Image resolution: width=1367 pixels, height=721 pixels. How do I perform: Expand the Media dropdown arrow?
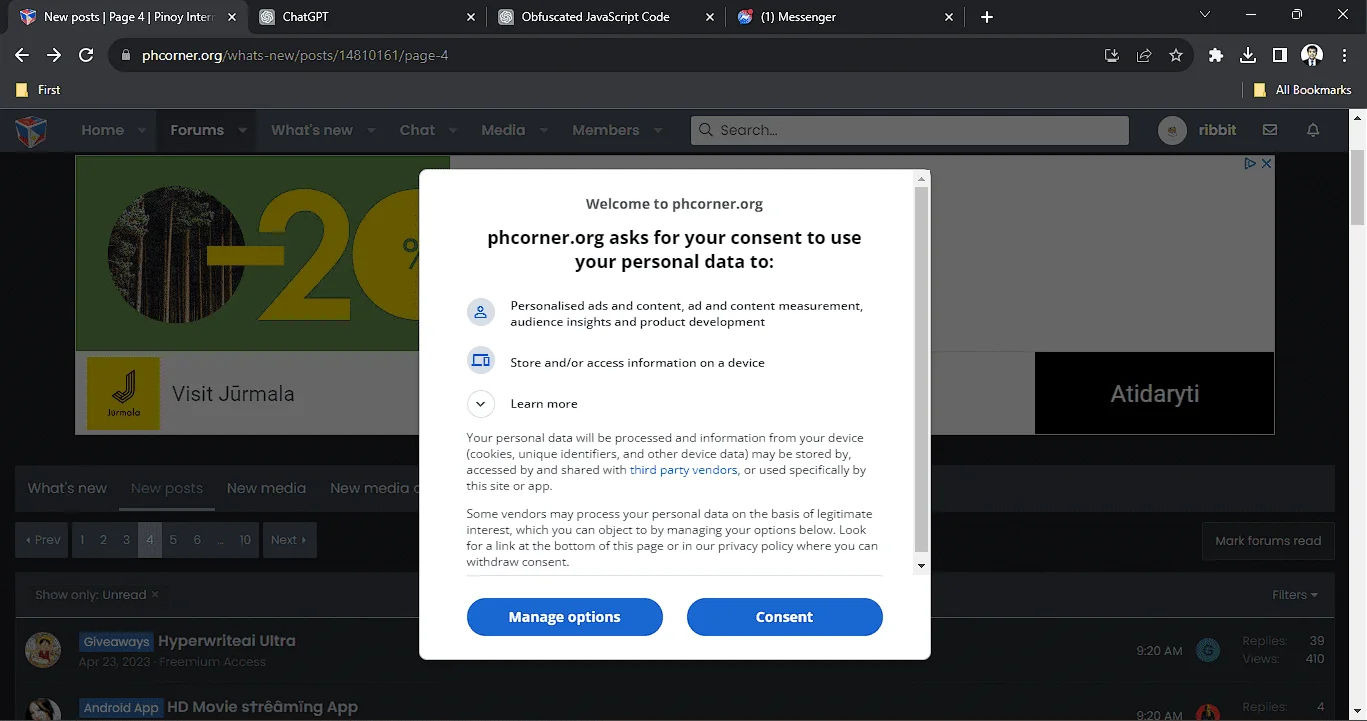click(544, 130)
